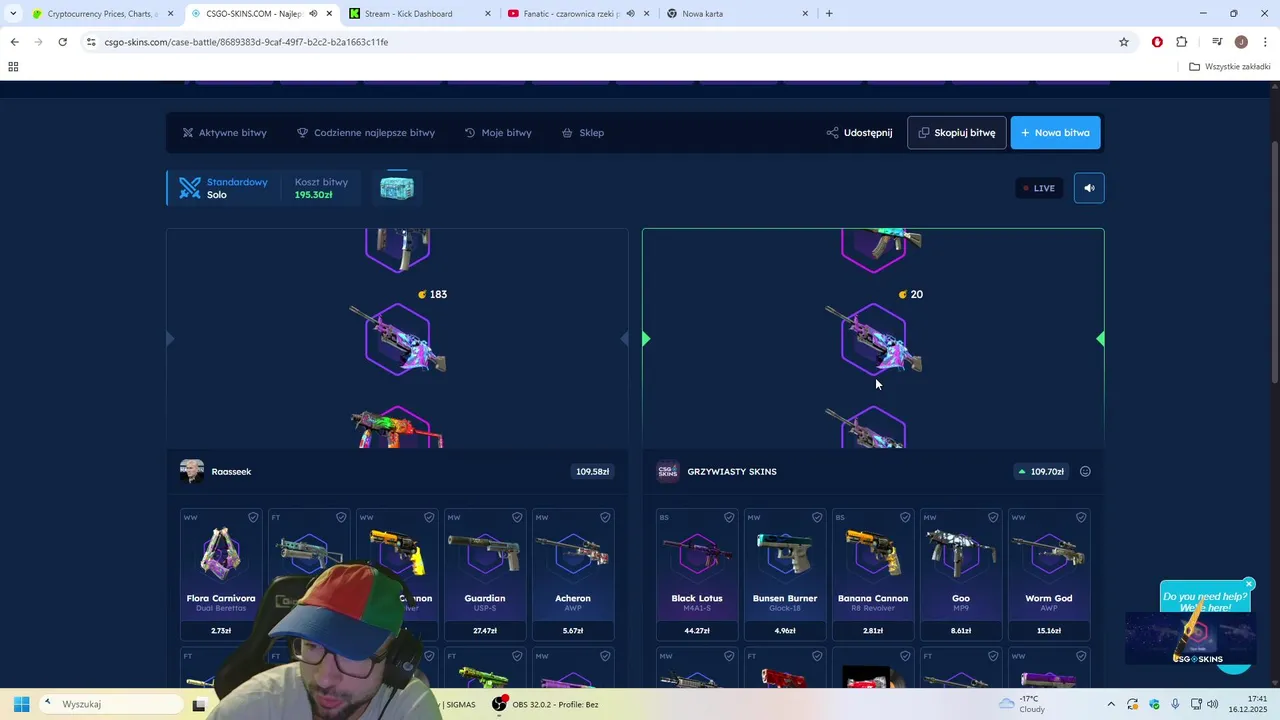The width and height of the screenshot is (1280, 720).
Task: Open Raasseek player avatar
Action: pos(192,471)
